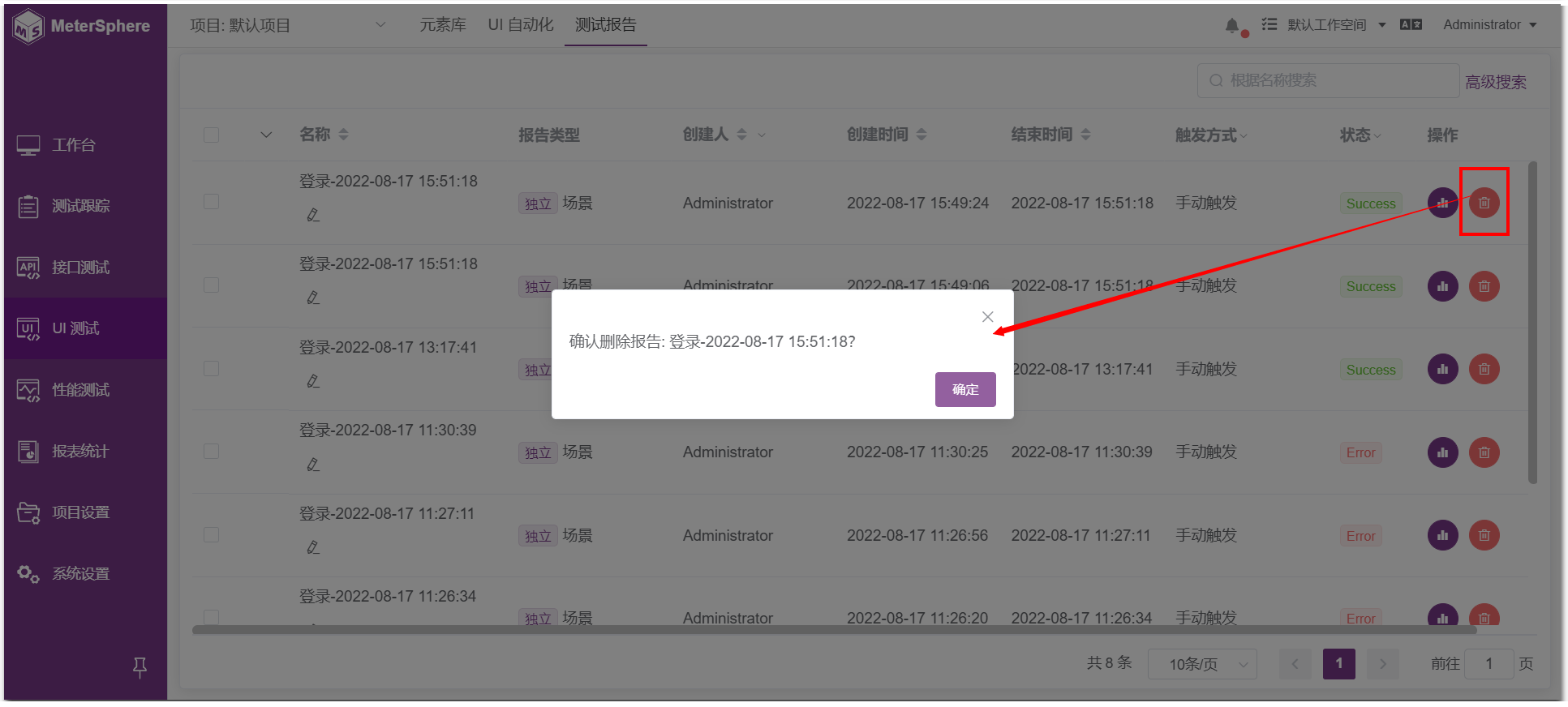Confirm deletion with the 确定 button
Viewport: 1568px width, 707px height.
pos(964,389)
